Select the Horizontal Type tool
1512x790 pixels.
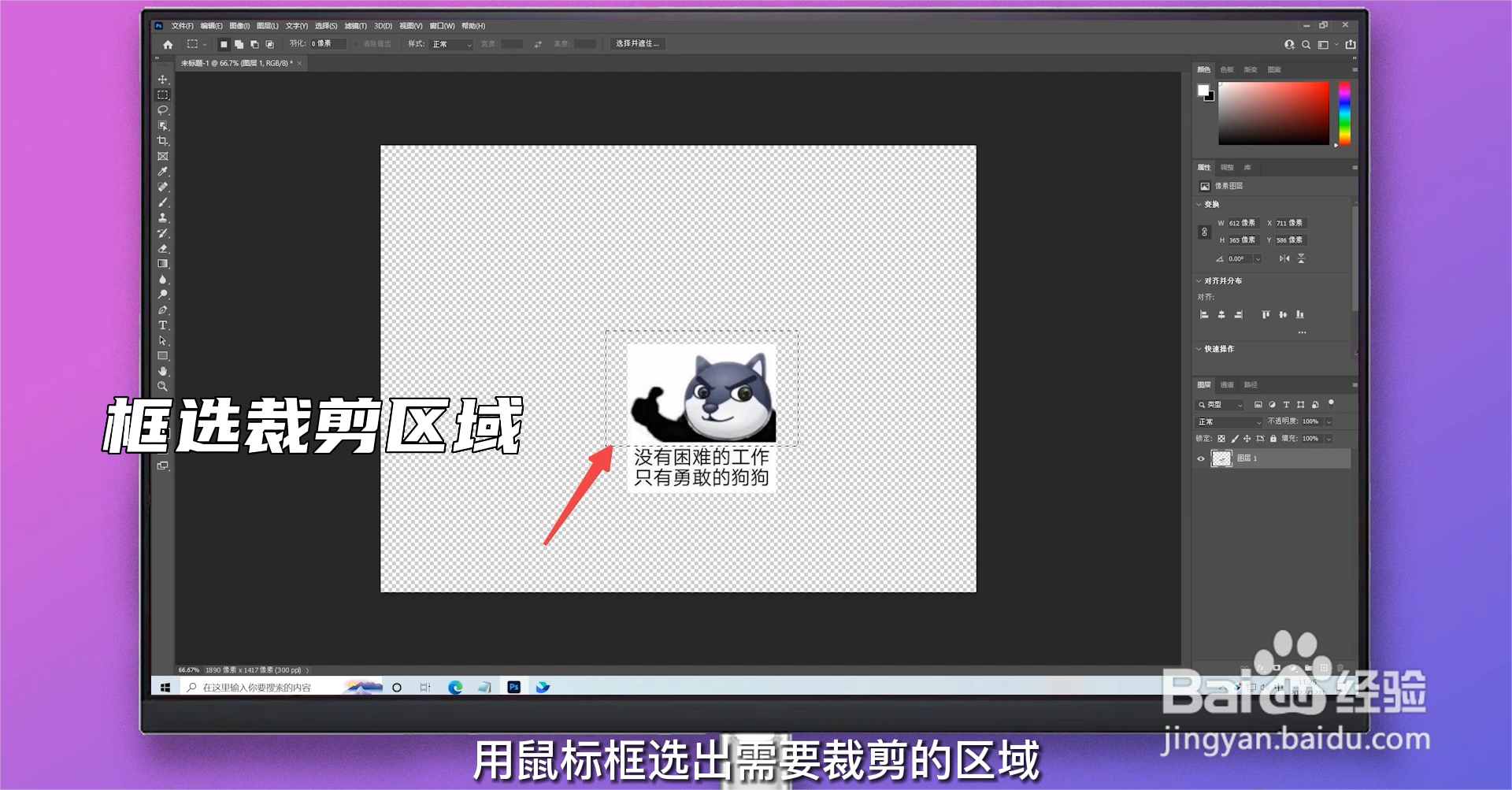pyautogui.click(x=163, y=325)
